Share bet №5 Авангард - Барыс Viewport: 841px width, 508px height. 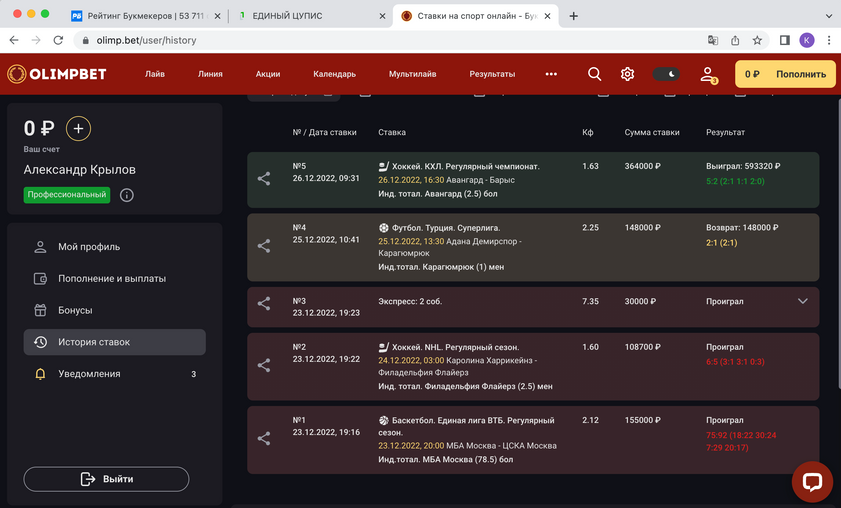tap(263, 179)
